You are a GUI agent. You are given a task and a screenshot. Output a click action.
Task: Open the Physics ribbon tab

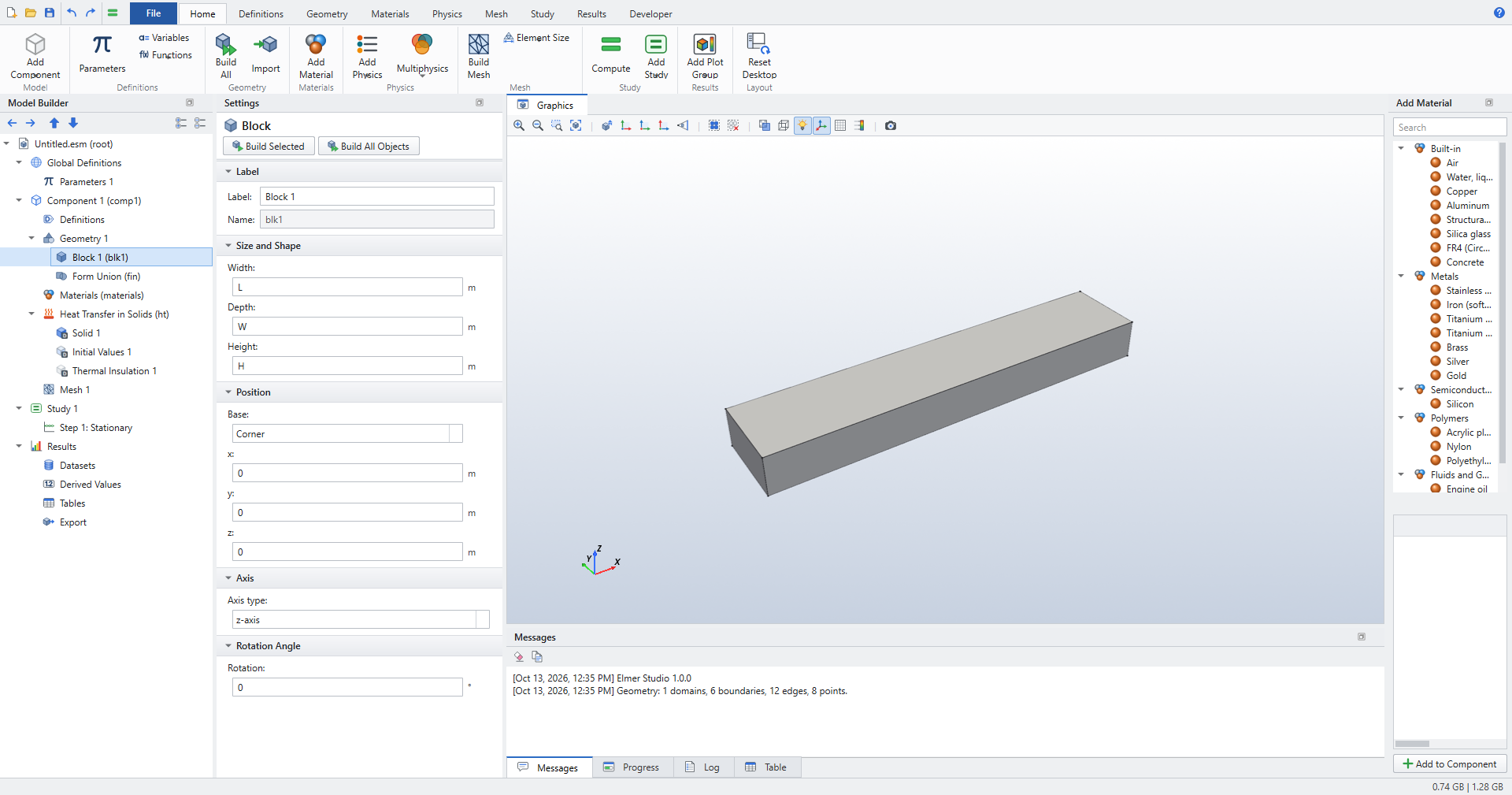[447, 14]
